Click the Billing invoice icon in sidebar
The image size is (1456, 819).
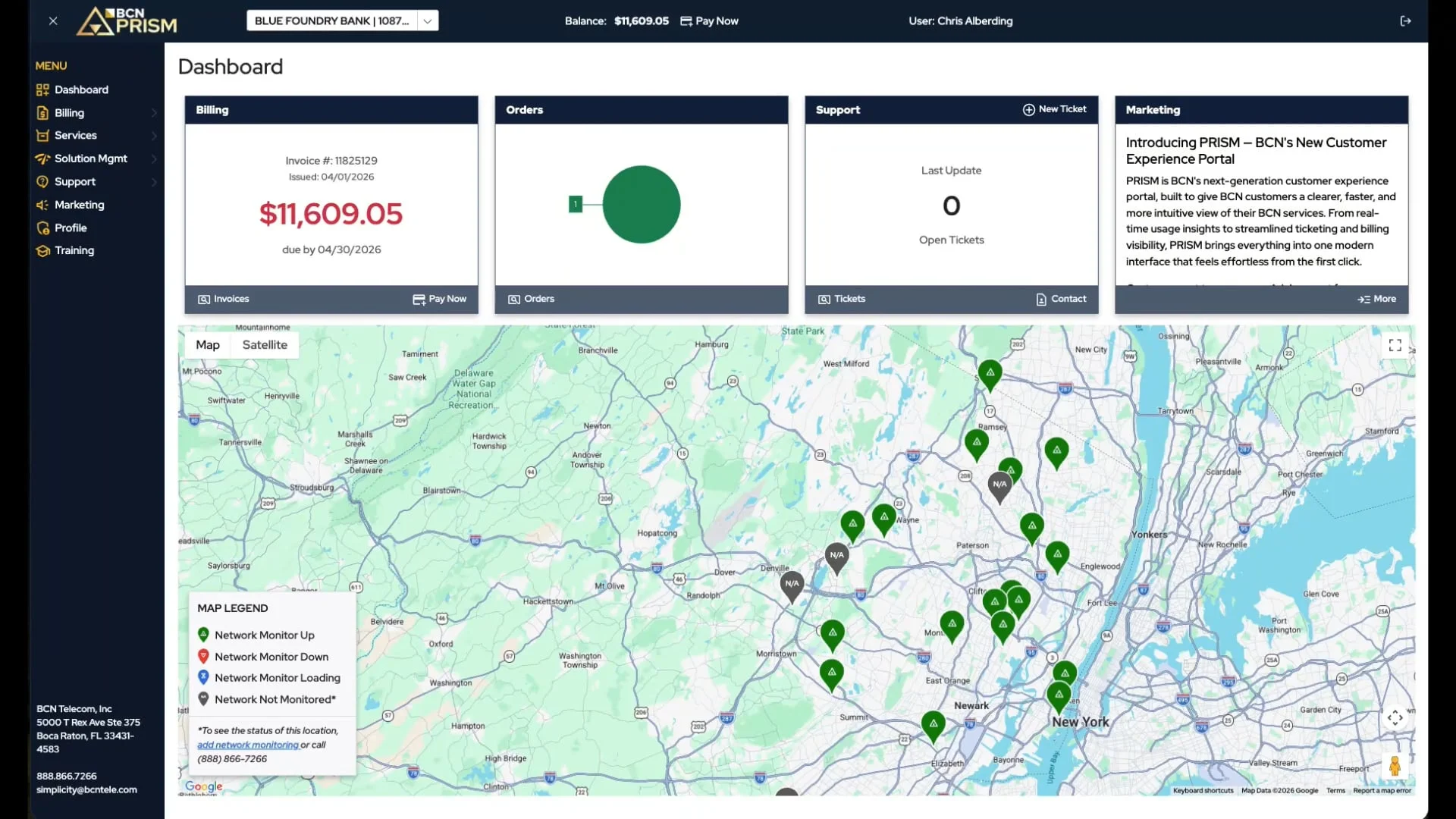(x=42, y=113)
